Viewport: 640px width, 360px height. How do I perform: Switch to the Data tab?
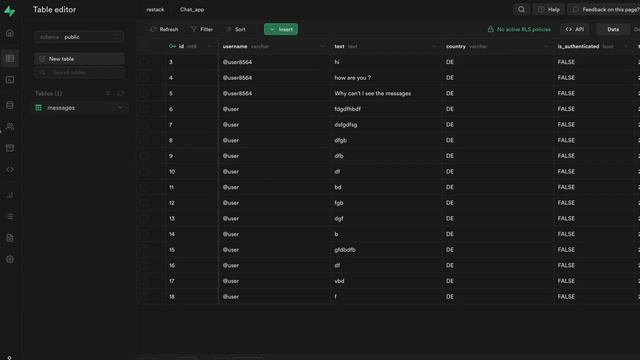(x=613, y=29)
